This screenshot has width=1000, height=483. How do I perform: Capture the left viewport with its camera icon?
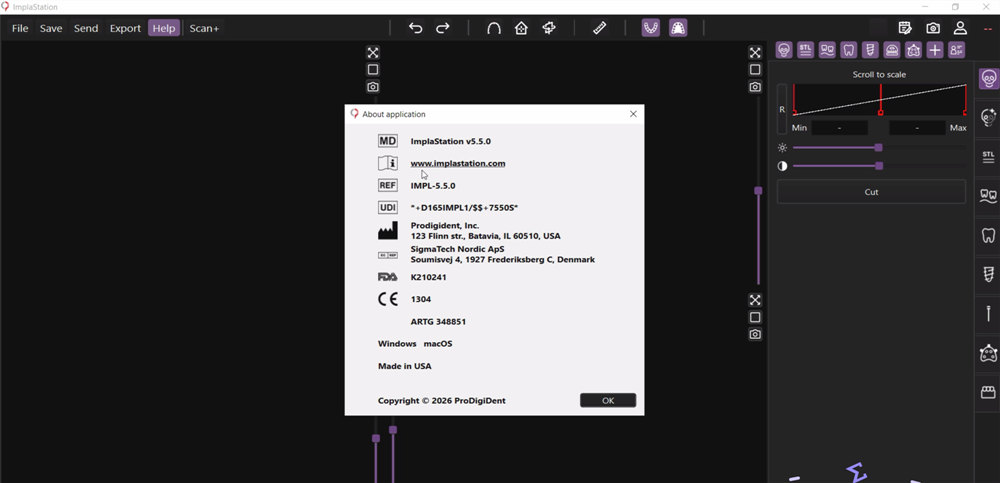pyautogui.click(x=373, y=87)
